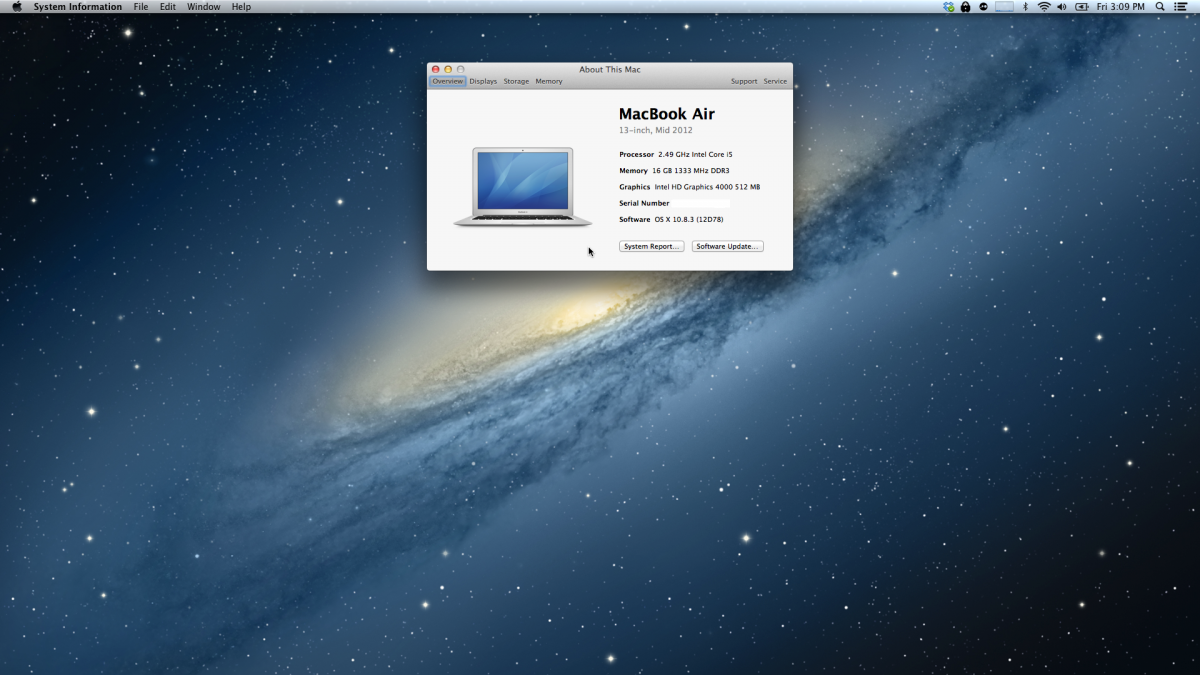Click the Dropbox status icon
Viewport: 1200px width, 675px height.
click(949, 7)
